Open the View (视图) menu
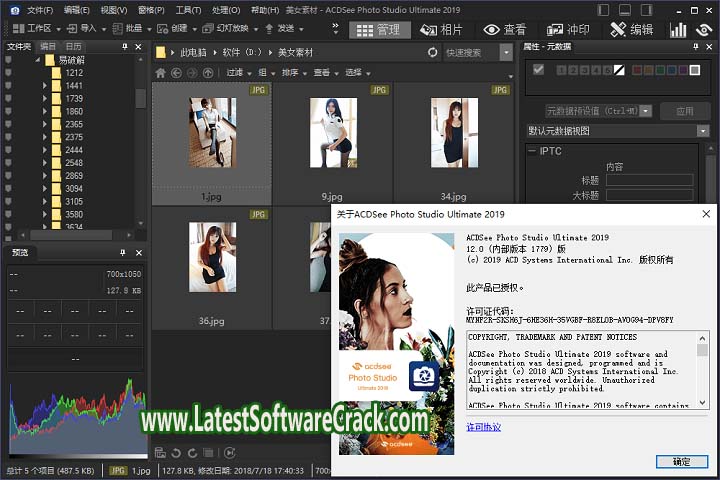The width and height of the screenshot is (720, 480). 114,10
